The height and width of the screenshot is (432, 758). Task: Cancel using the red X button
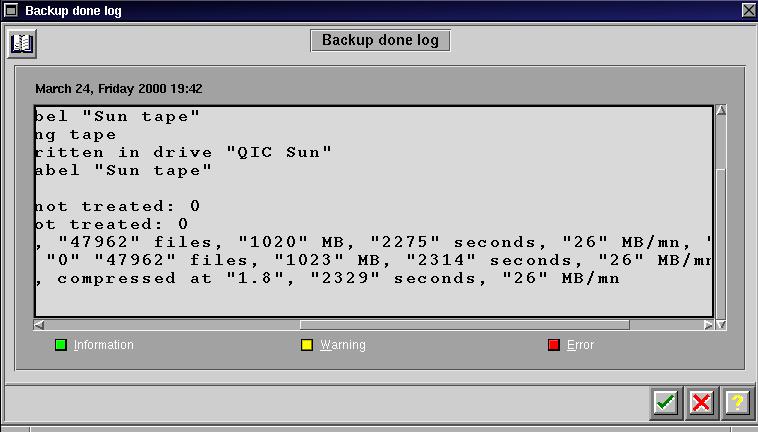tap(701, 402)
